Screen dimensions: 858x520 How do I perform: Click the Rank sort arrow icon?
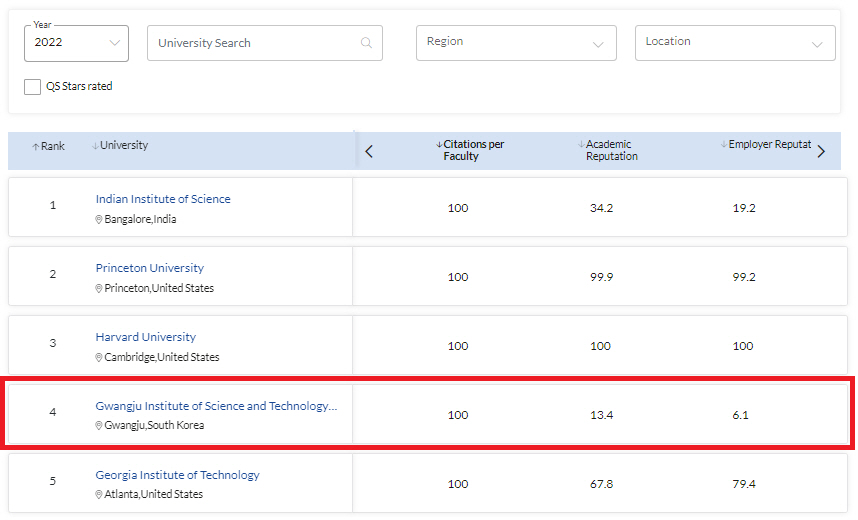click(36, 147)
